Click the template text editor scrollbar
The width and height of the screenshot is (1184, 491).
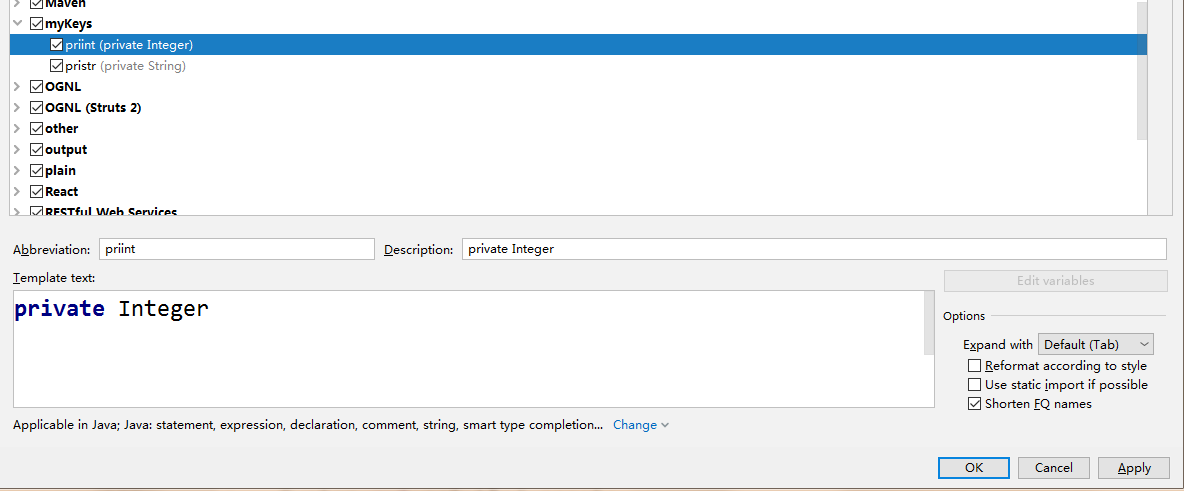tap(929, 323)
